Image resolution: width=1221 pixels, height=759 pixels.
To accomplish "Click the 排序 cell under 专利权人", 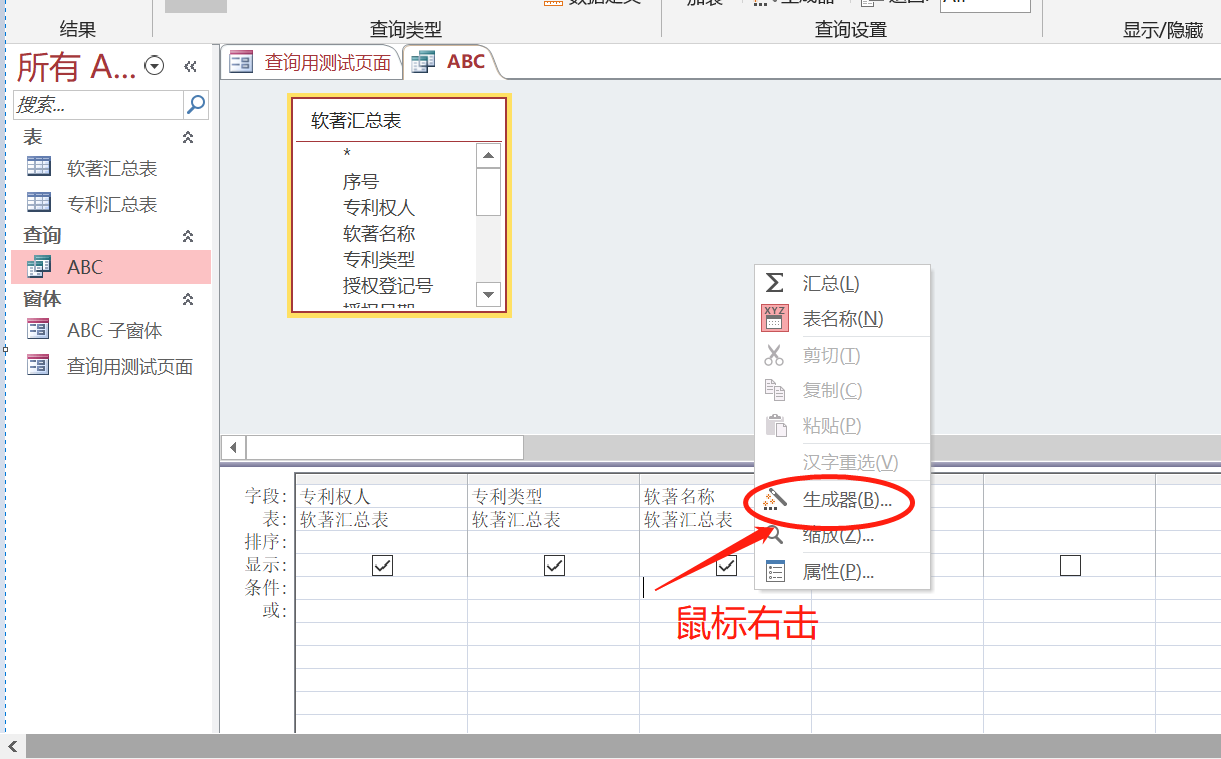I will pyautogui.click(x=381, y=542).
